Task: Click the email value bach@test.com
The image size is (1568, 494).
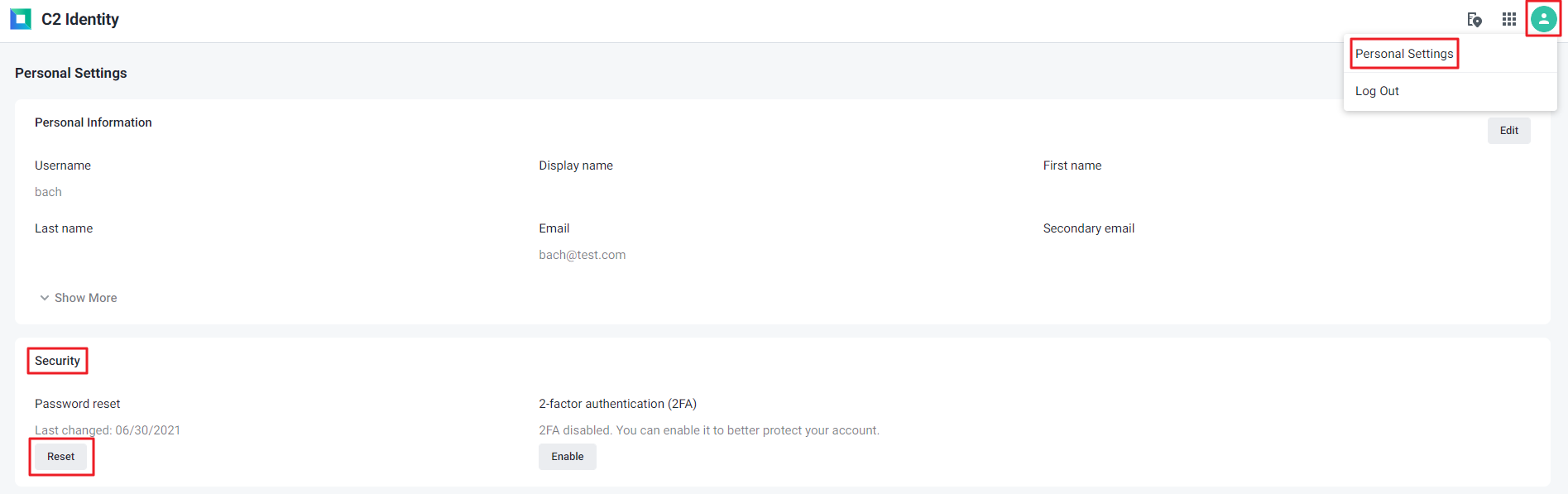Action: tap(583, 255)
